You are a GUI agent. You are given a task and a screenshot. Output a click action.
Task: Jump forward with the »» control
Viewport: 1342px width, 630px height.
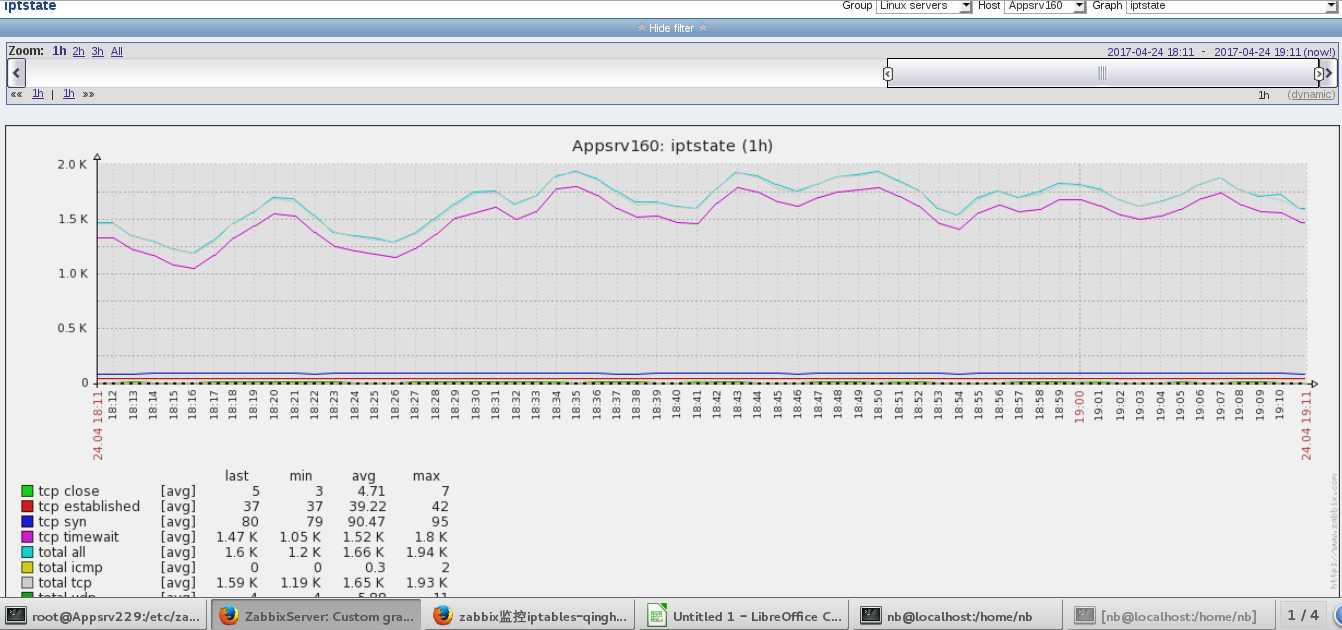click(88, 94)
